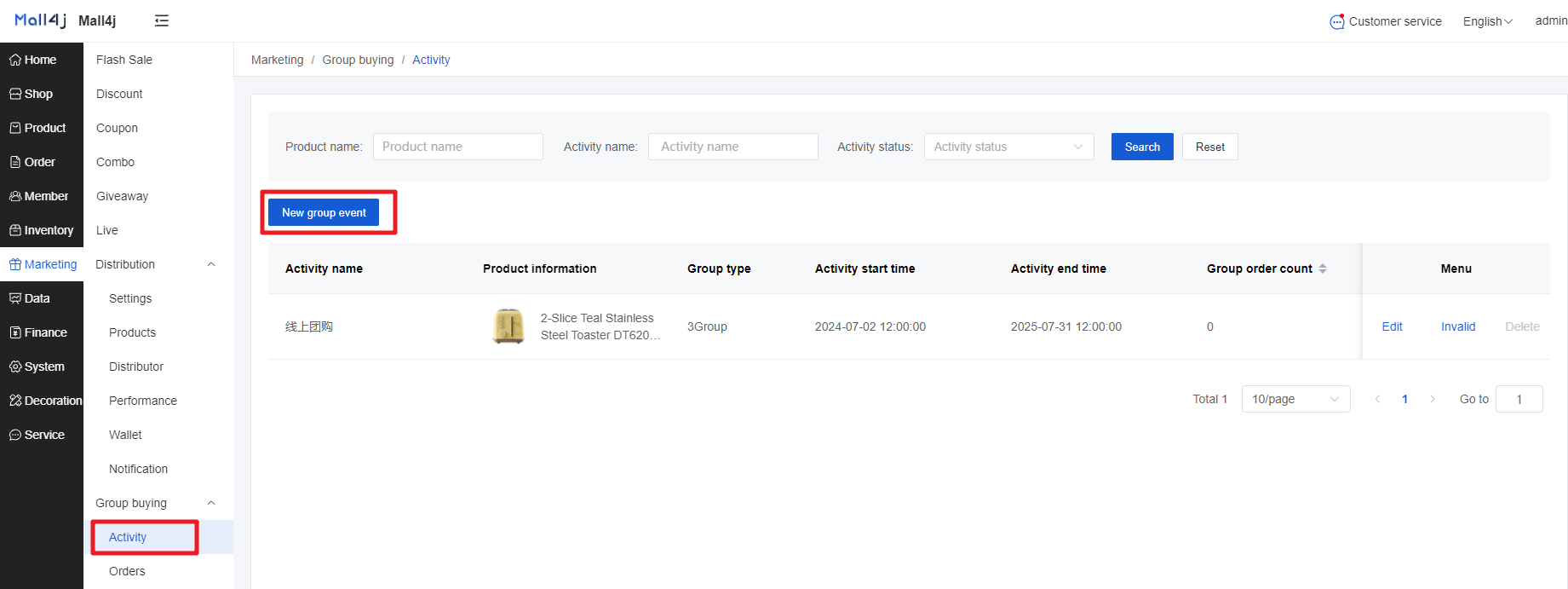The image size is (1568, 589).
Task: Click Delete for 线上团购 activity
Action: pos(1522,326)
